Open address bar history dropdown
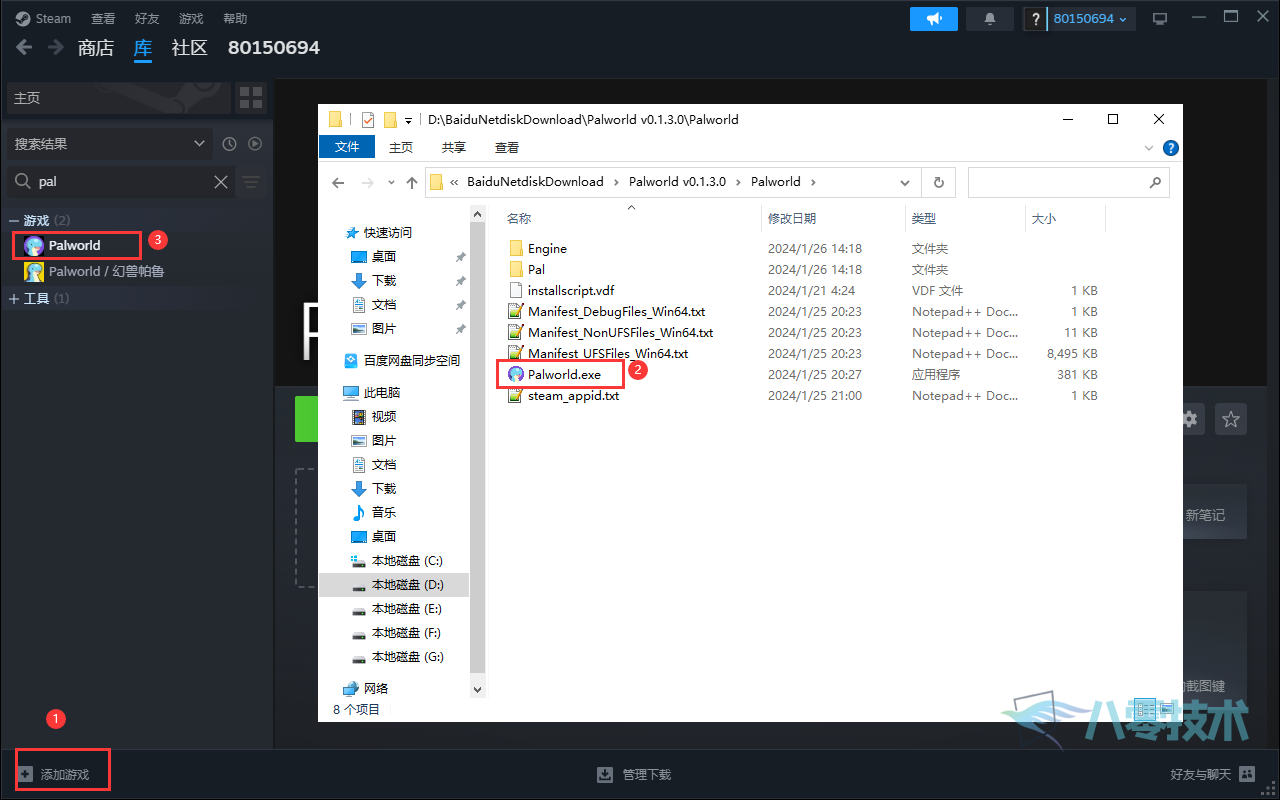The width and height of the screenshot is (1280, 800). pyautogui.click(x=905, y=183)
